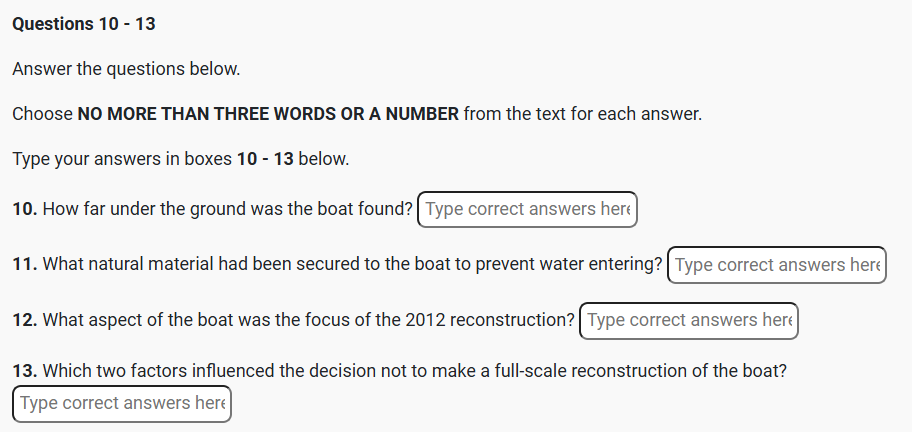This screenshot has height=432, width=912.
Task: Focus the answer field for question 11
Action: (x=777, y=265)
